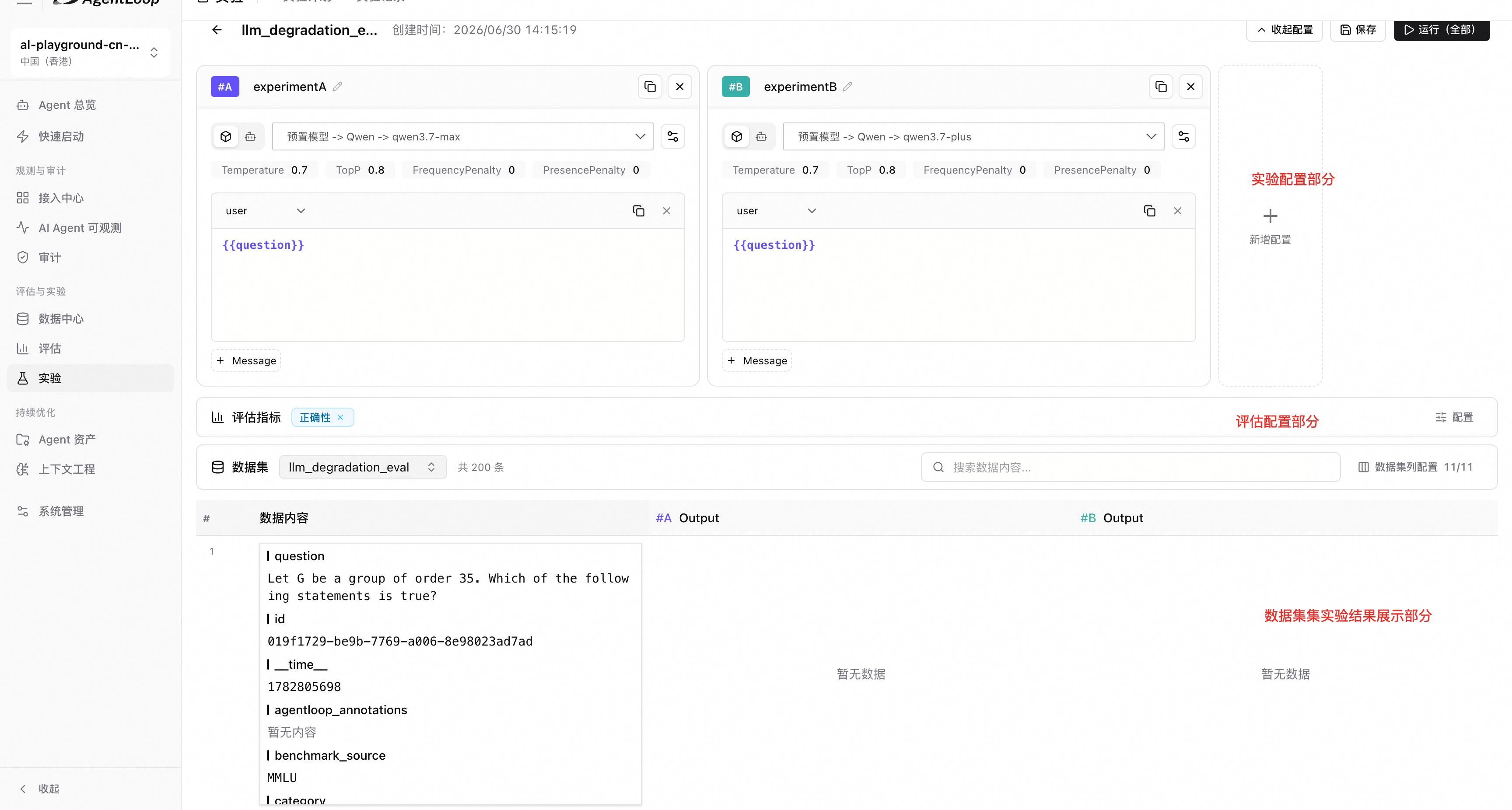
Task: Collapse sidebar with 收起 button
Action: [40, 789]
